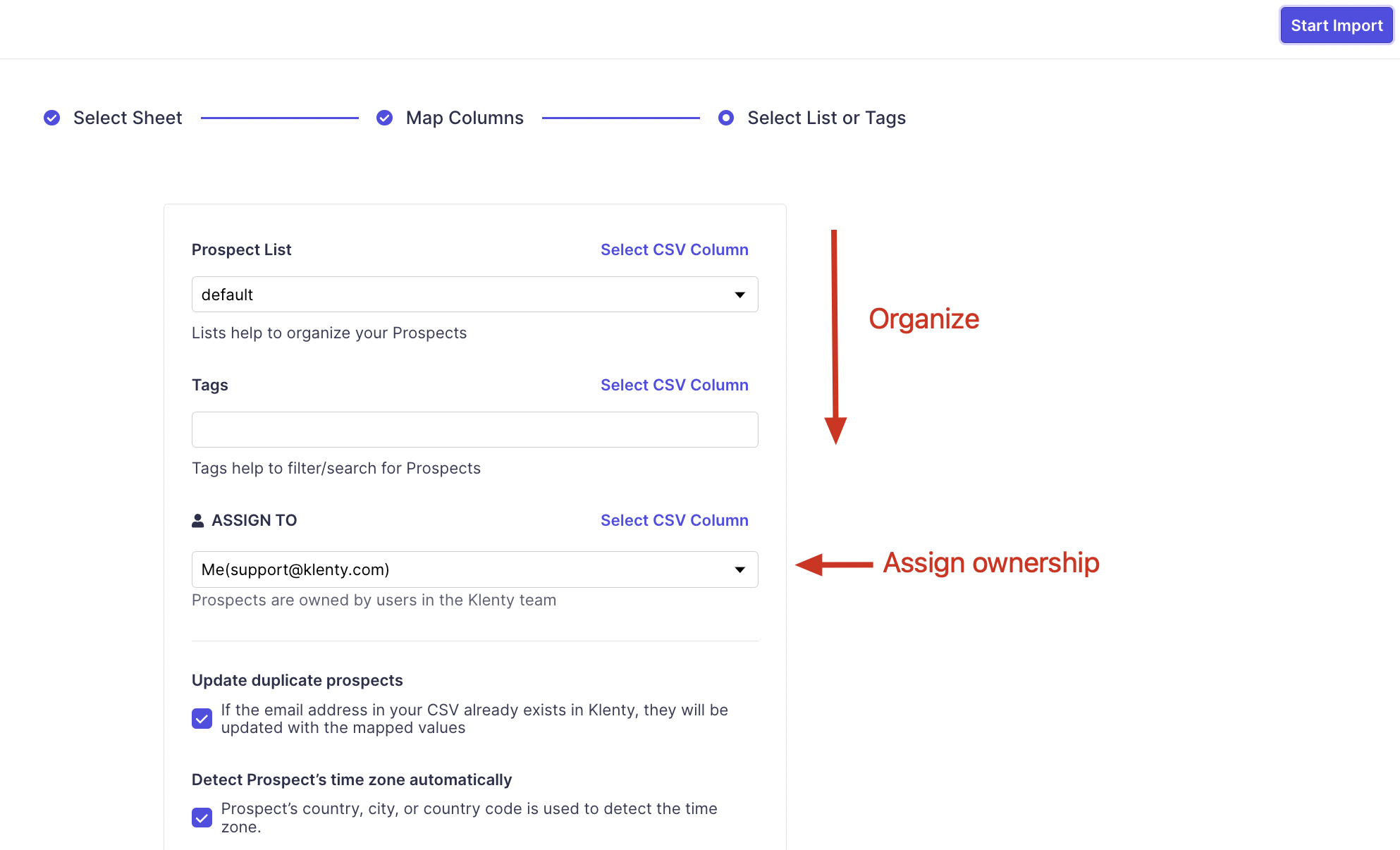The width and height of the screenshot is (1400, 850).
Task: Toggle the time zone auto-detect checkbox
Action: [202, 818]
